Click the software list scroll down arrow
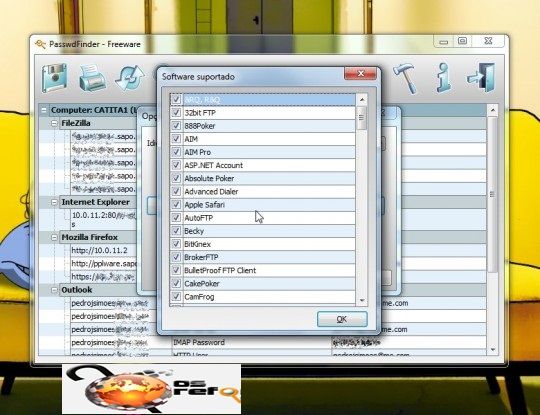 pos(362,300)
